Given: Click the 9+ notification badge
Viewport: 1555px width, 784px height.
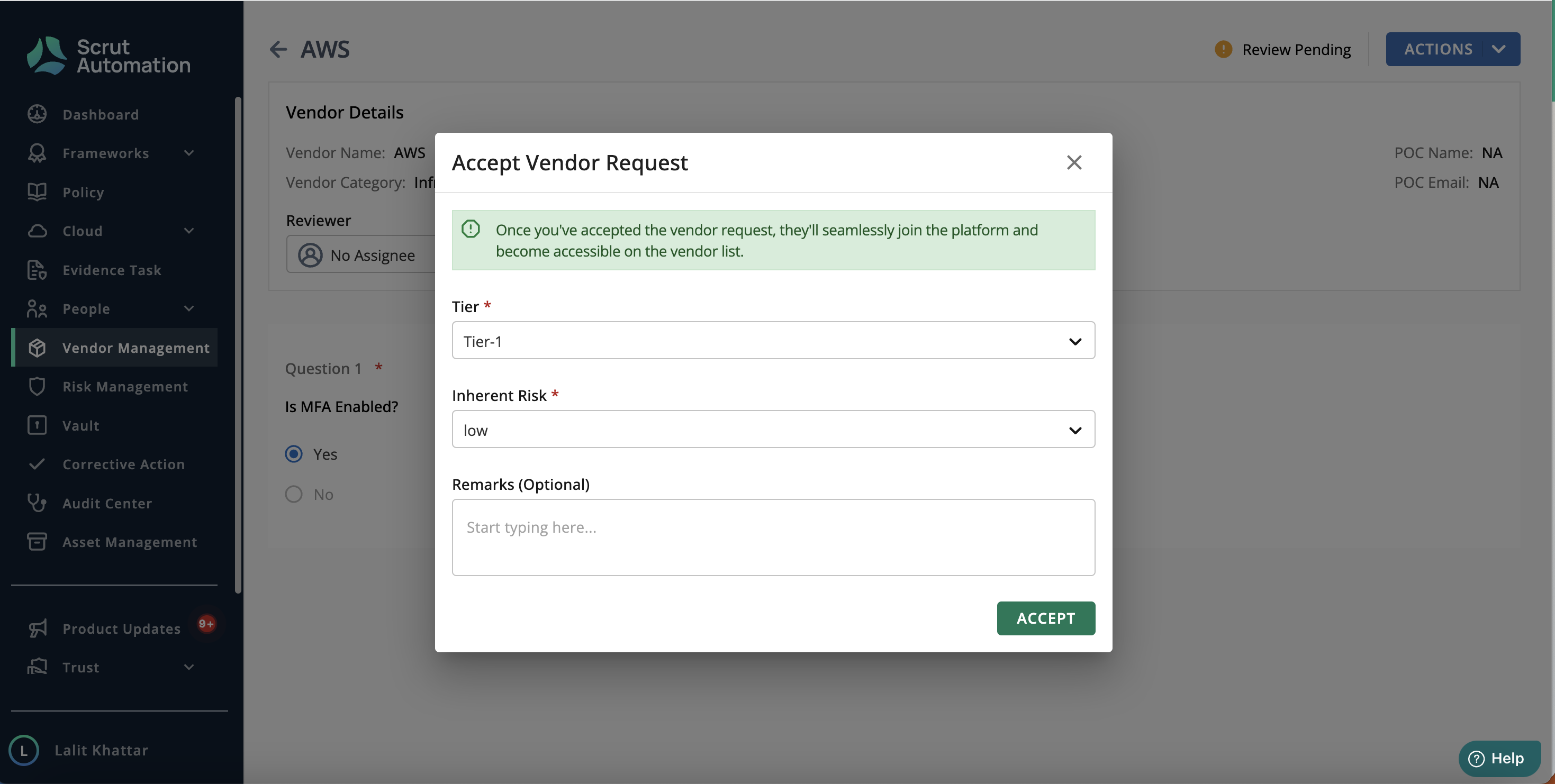Looking at the screenshot, I should point(206,624).
